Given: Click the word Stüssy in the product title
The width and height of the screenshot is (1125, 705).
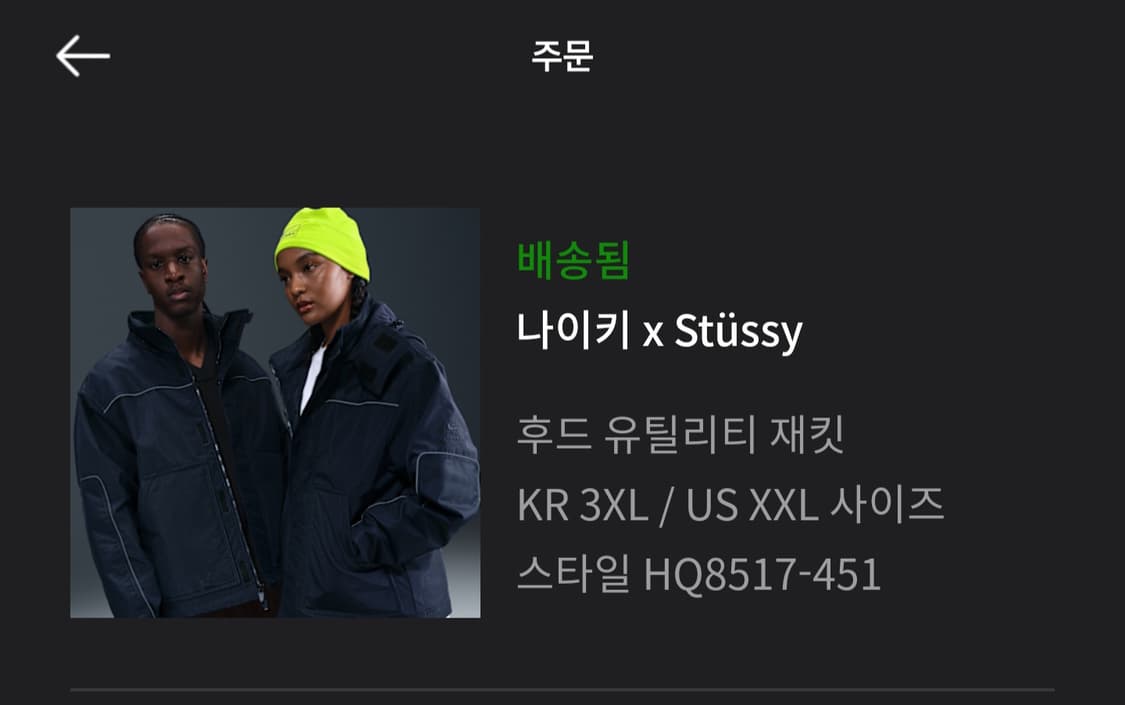Looking at the screenshot, I should pos(738,332).
